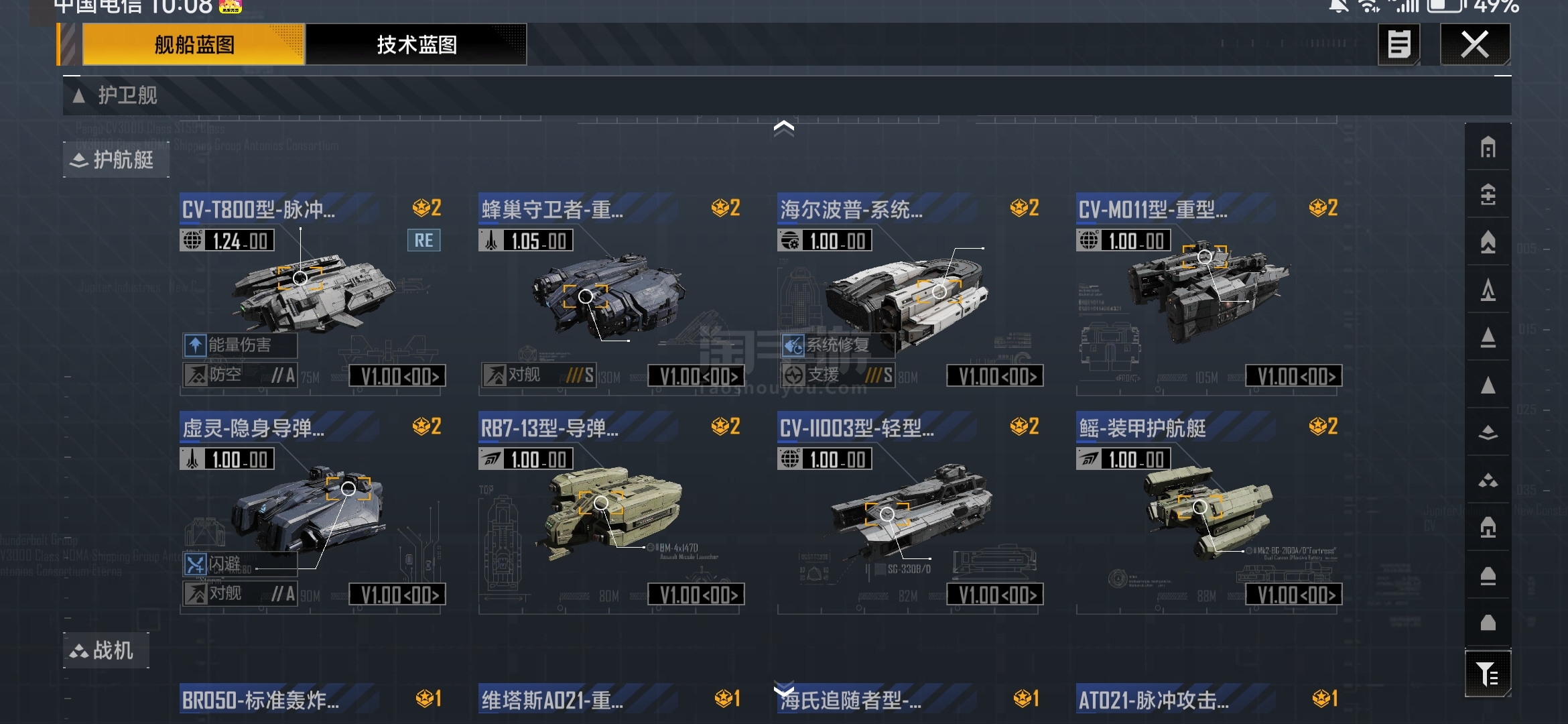1568x724 pixels.
Task: Select the 护航艇 subcategory label
Action: coord(115,160)
